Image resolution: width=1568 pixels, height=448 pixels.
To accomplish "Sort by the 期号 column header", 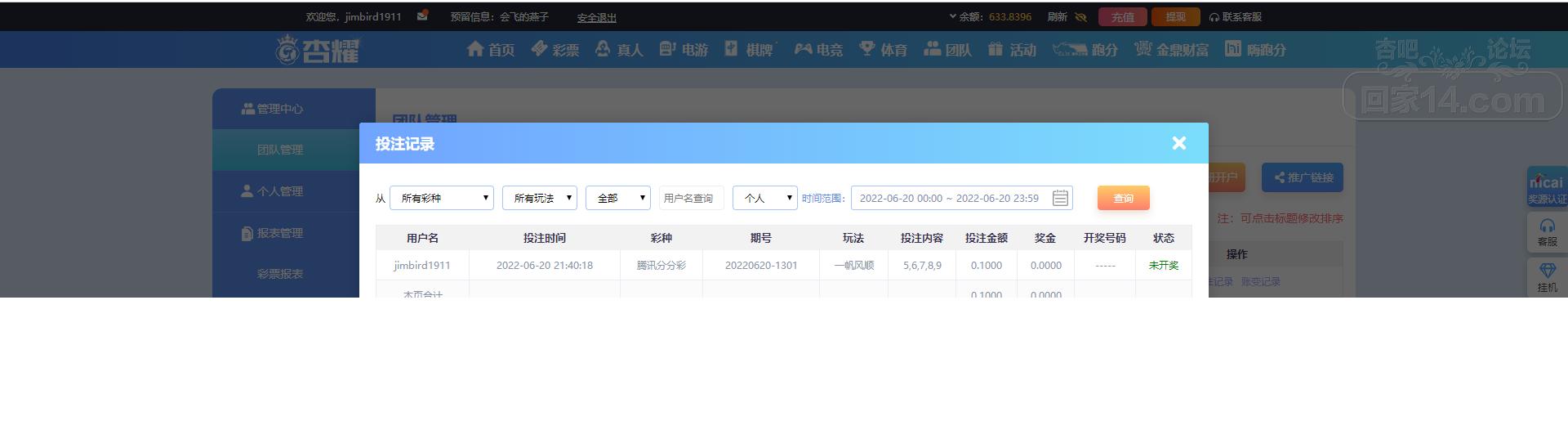I will pyautogui.click(x=761, y=238).
